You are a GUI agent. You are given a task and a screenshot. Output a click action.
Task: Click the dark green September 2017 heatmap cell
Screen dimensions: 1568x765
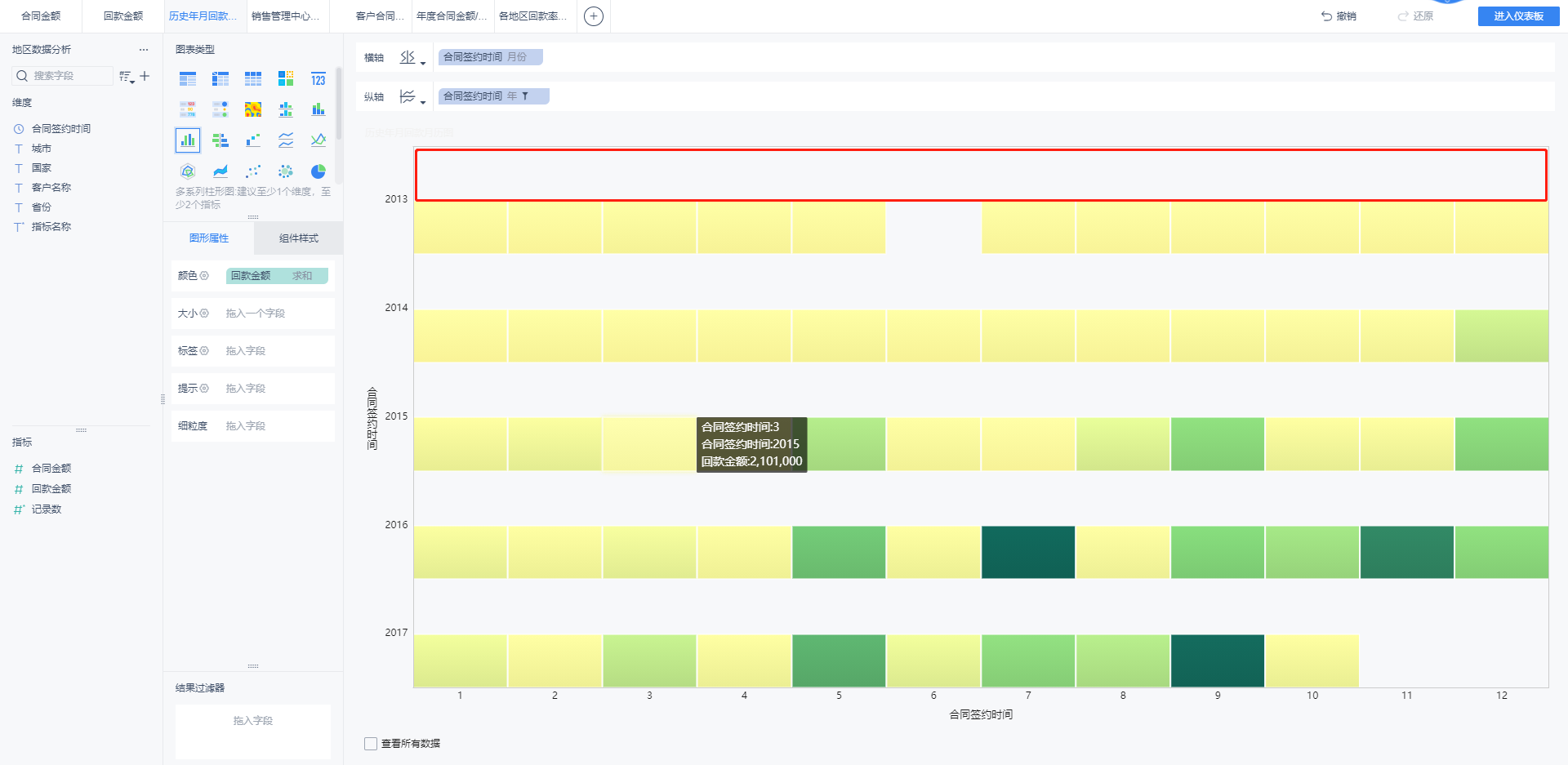point(1218,660)
